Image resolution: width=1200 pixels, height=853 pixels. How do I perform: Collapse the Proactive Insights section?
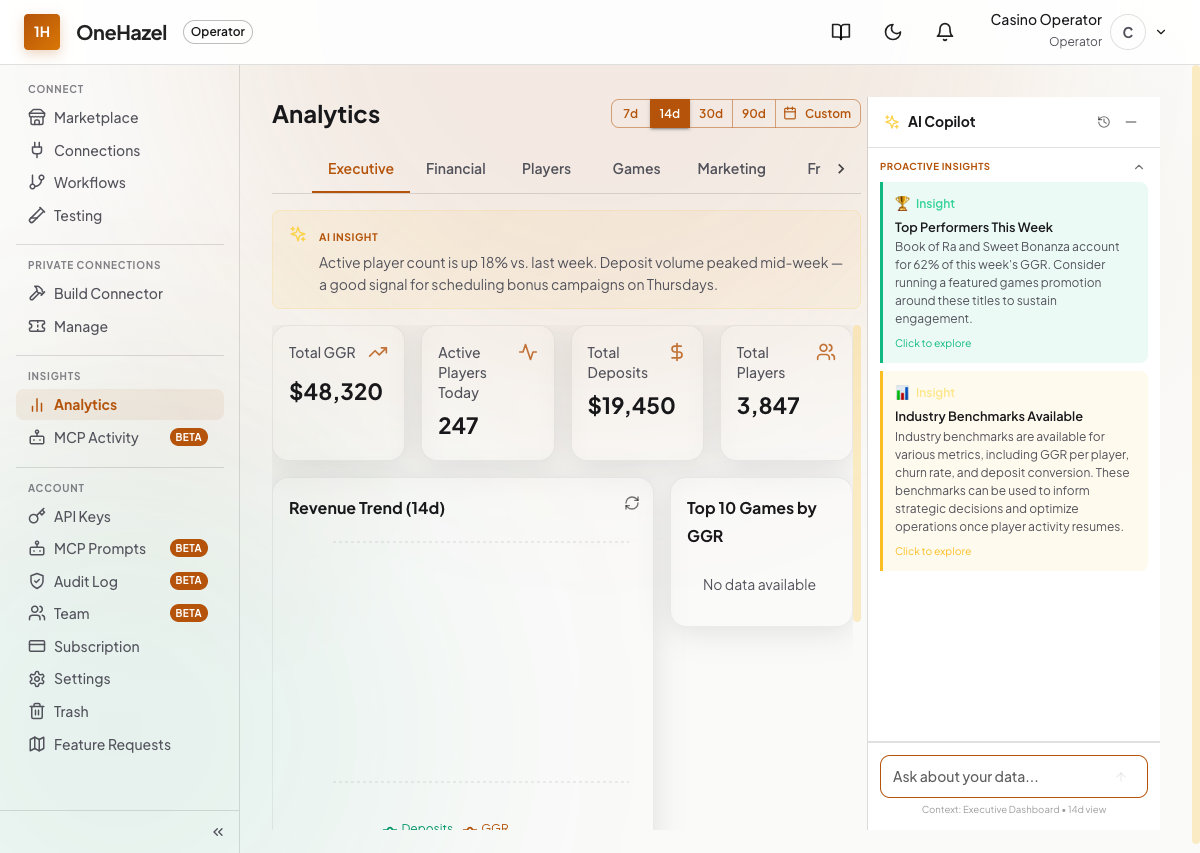pyautogui.click(x=1138, y=167)
